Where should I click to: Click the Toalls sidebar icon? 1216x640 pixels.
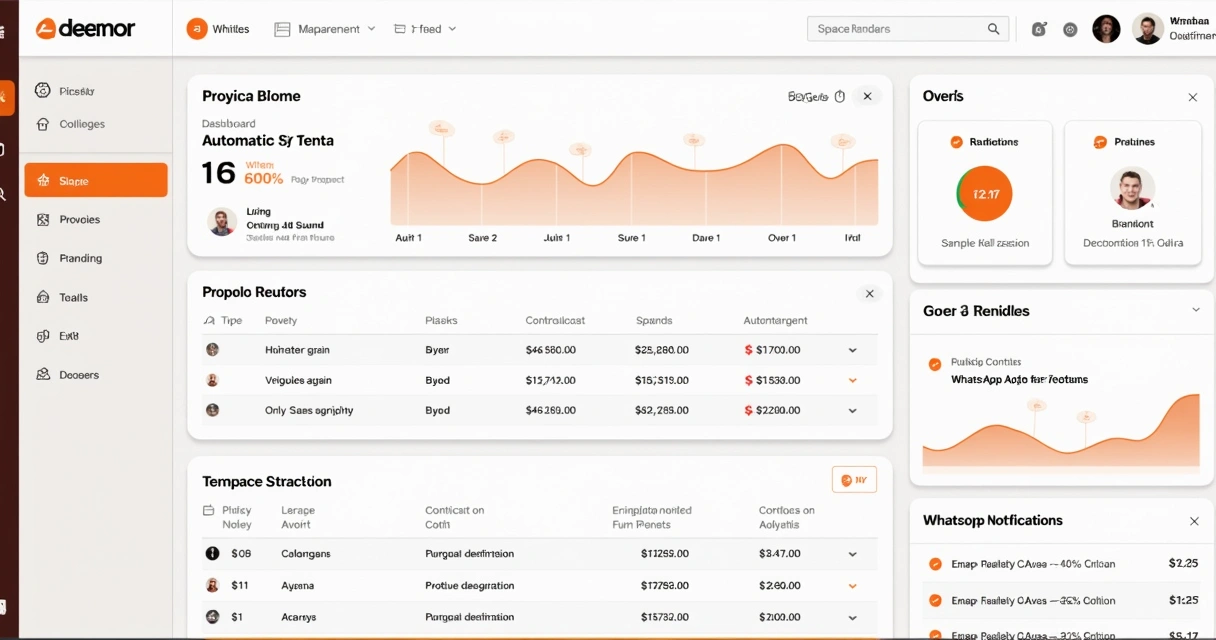click(x=42, y=297)
